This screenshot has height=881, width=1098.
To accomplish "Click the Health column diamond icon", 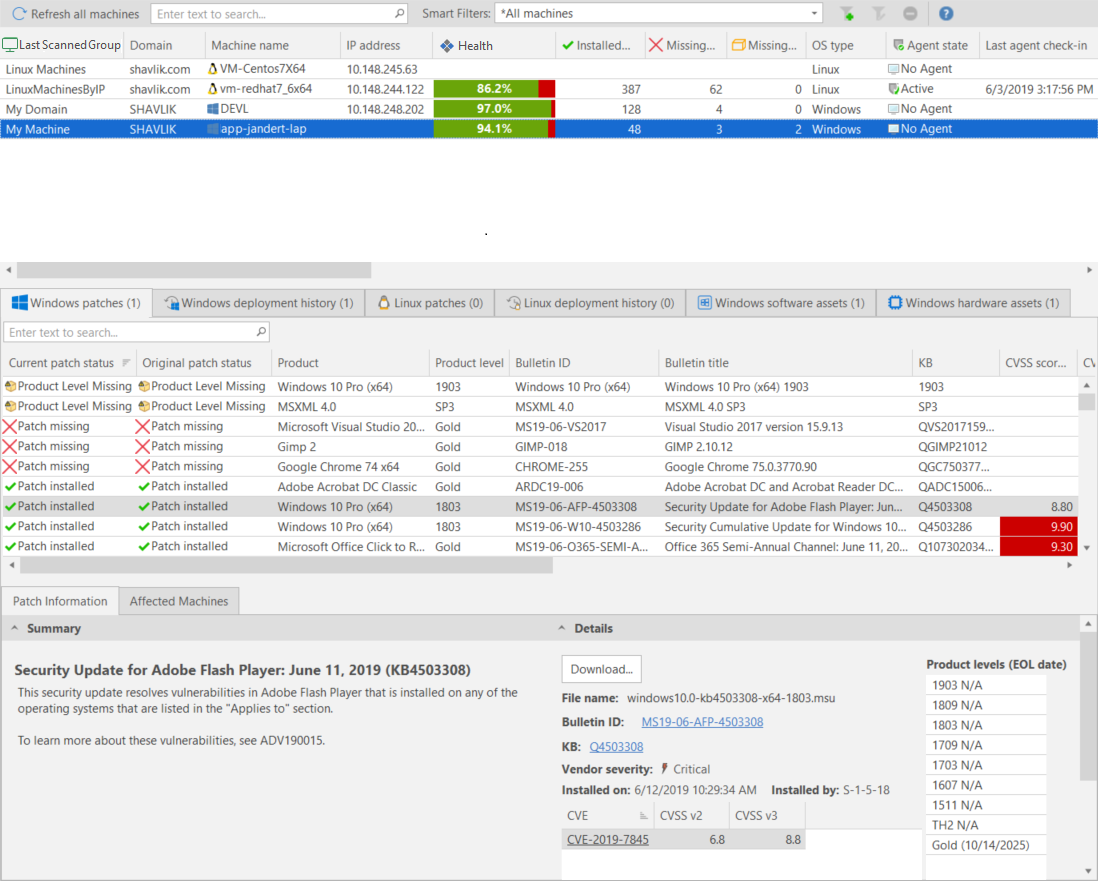I will pos(447,46).
